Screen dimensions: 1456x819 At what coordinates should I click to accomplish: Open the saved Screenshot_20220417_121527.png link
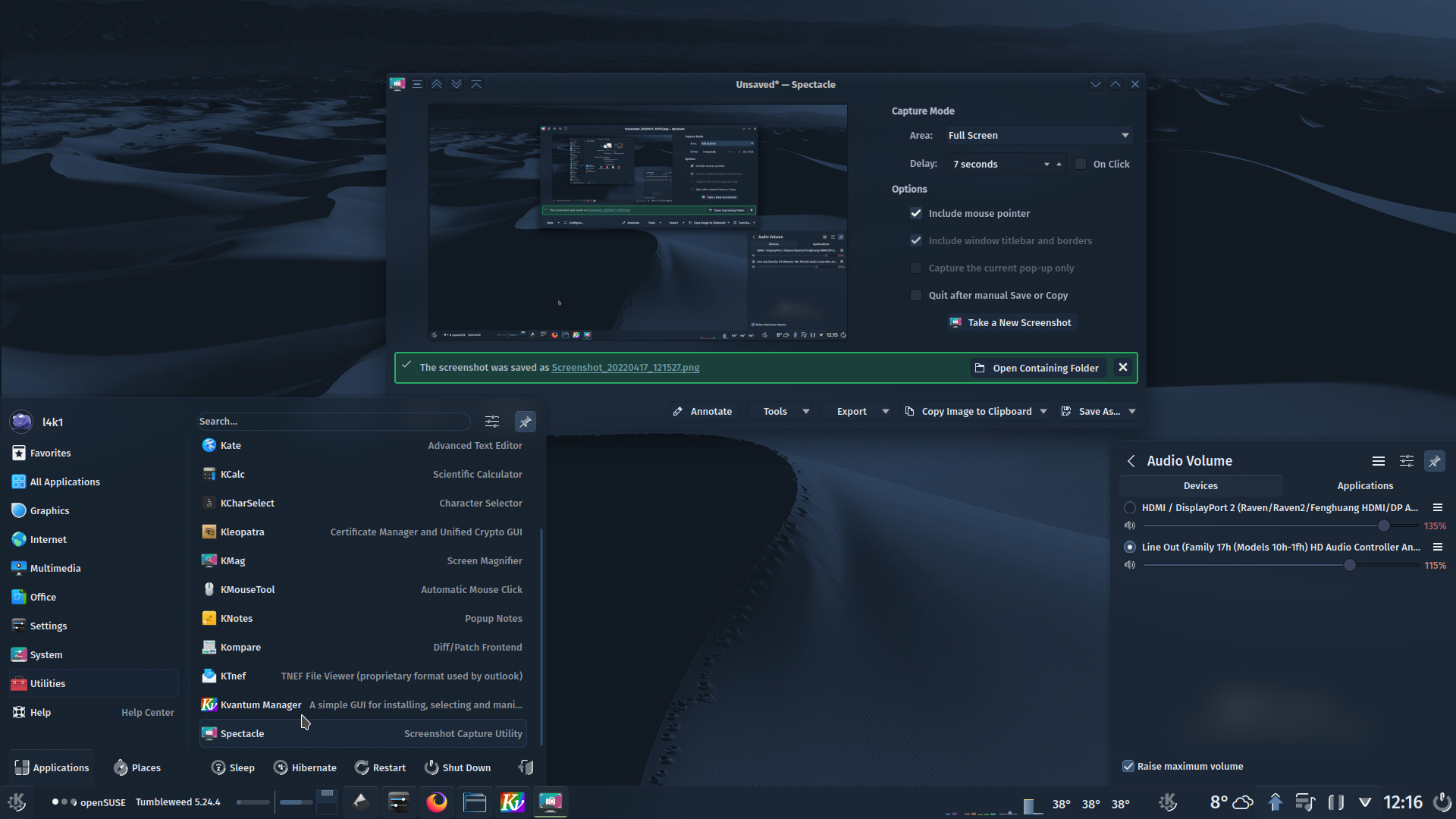625,367
